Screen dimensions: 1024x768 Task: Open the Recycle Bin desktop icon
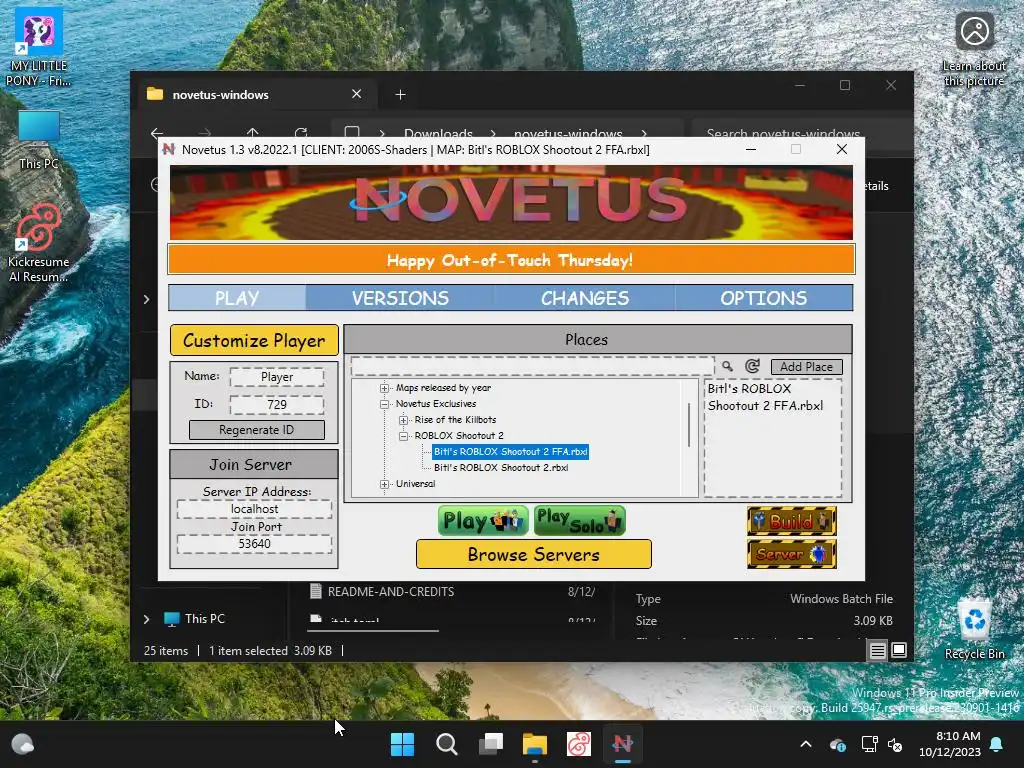(x=974, y=629)
